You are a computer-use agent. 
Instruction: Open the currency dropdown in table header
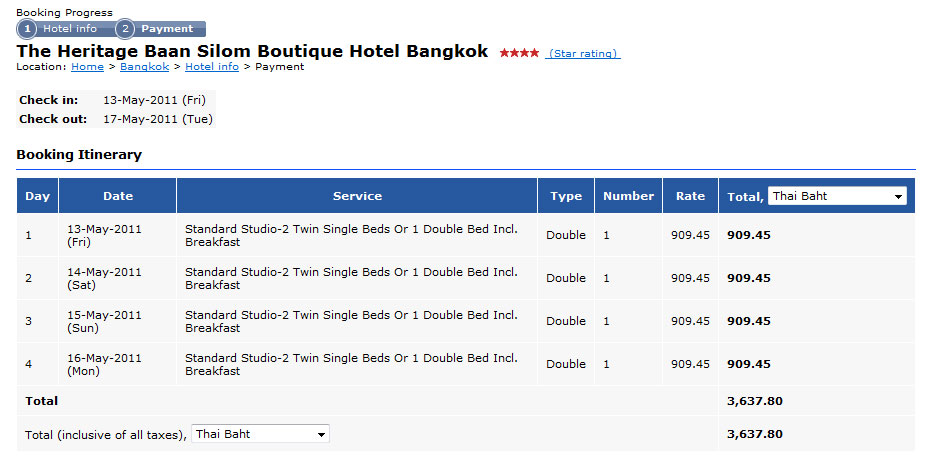pyautogui.click(x=837, y=196)
